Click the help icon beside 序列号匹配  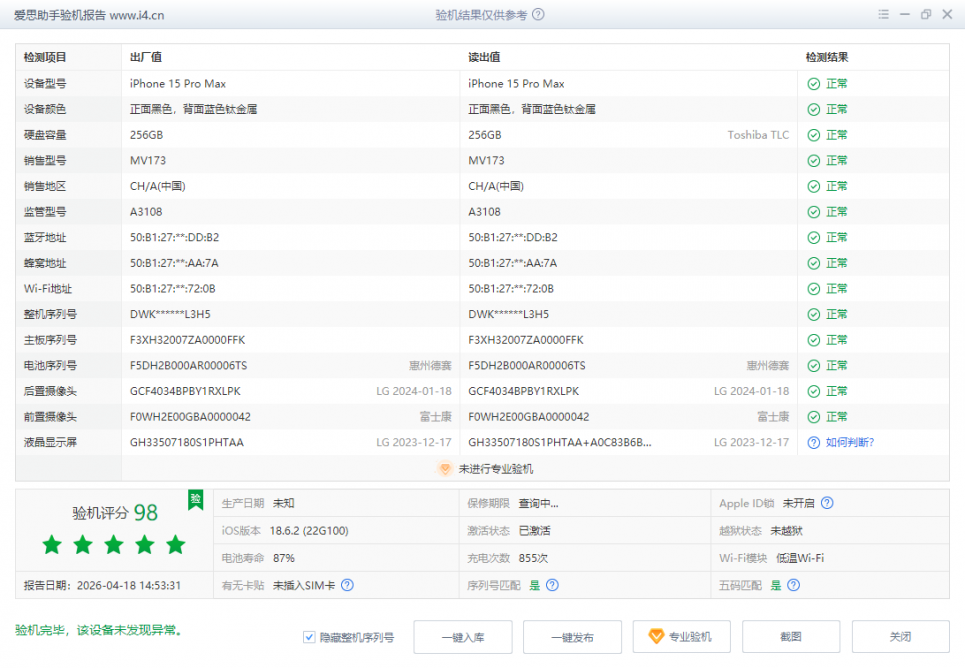coord(552,585)
